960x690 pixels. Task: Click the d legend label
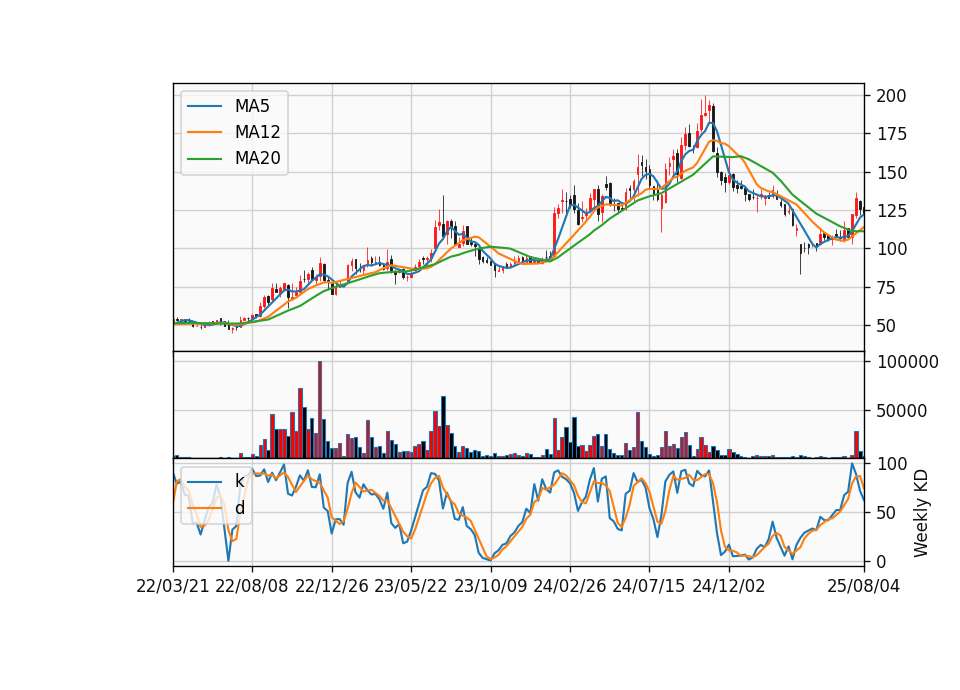point(240,508)
